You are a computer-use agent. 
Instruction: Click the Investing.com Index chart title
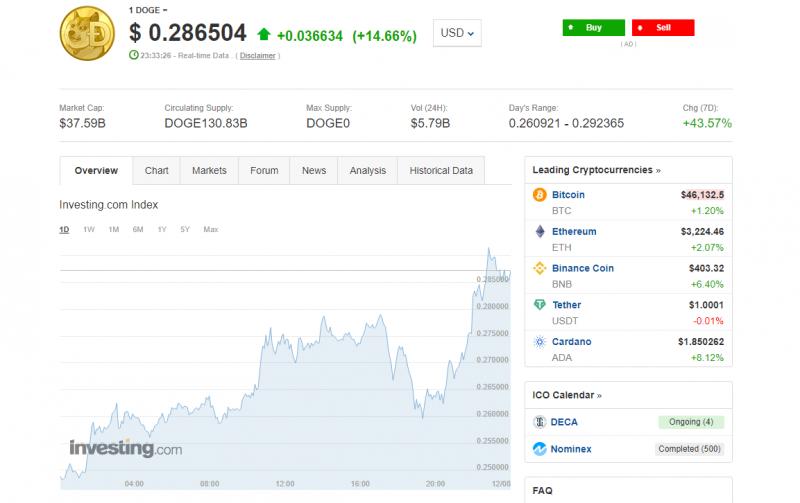click(x=109, y=205)
